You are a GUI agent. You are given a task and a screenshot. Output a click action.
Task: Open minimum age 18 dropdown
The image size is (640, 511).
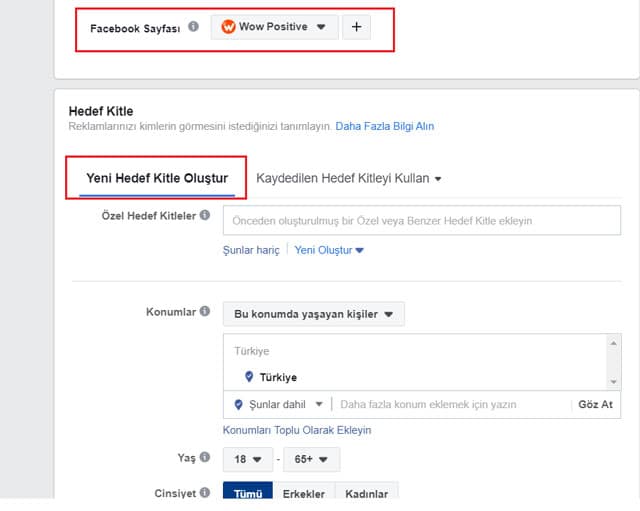click(248, 459)
